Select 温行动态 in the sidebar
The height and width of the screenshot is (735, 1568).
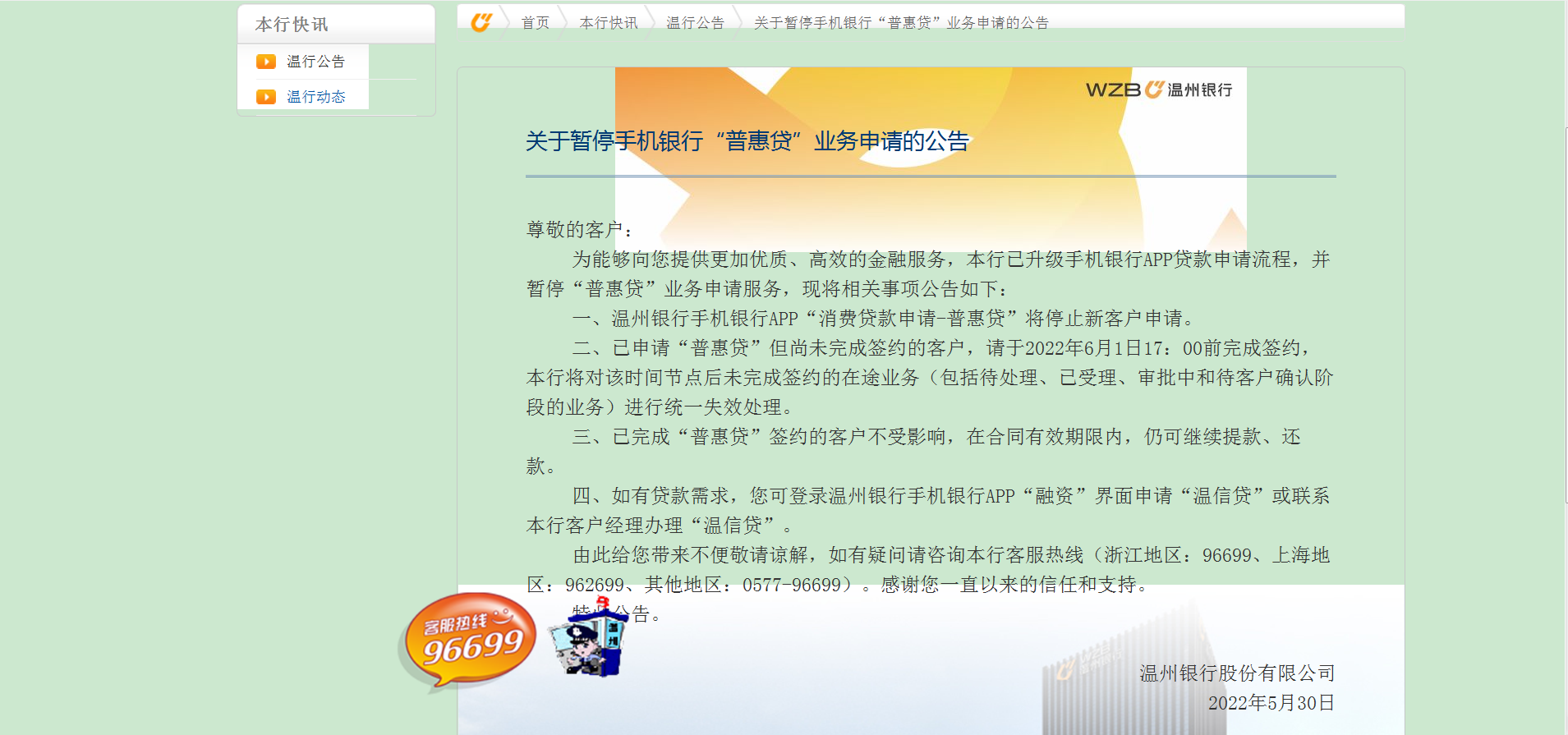point(315,97)
